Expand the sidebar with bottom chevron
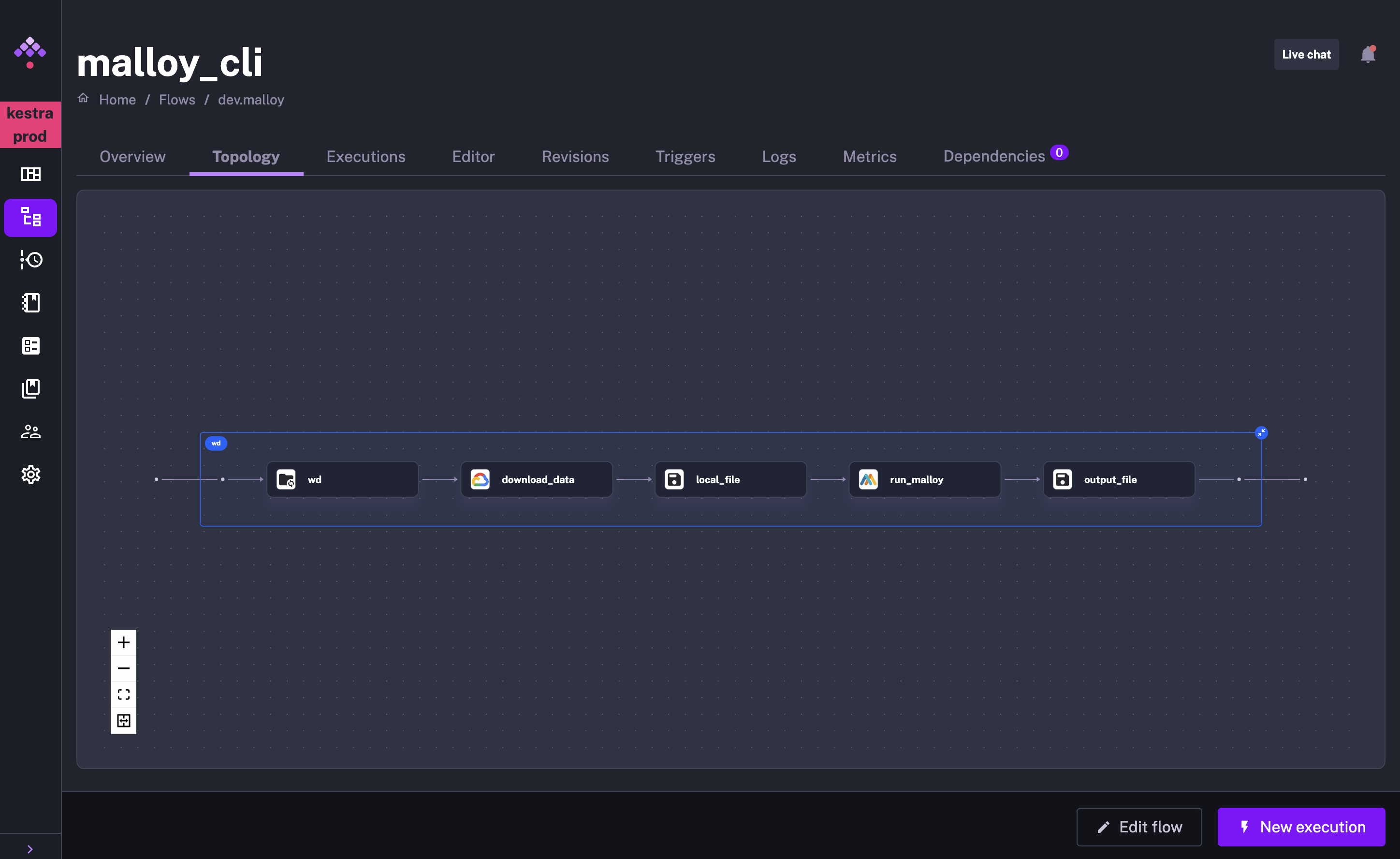The image size is (1400, 859). click(30, 849)
